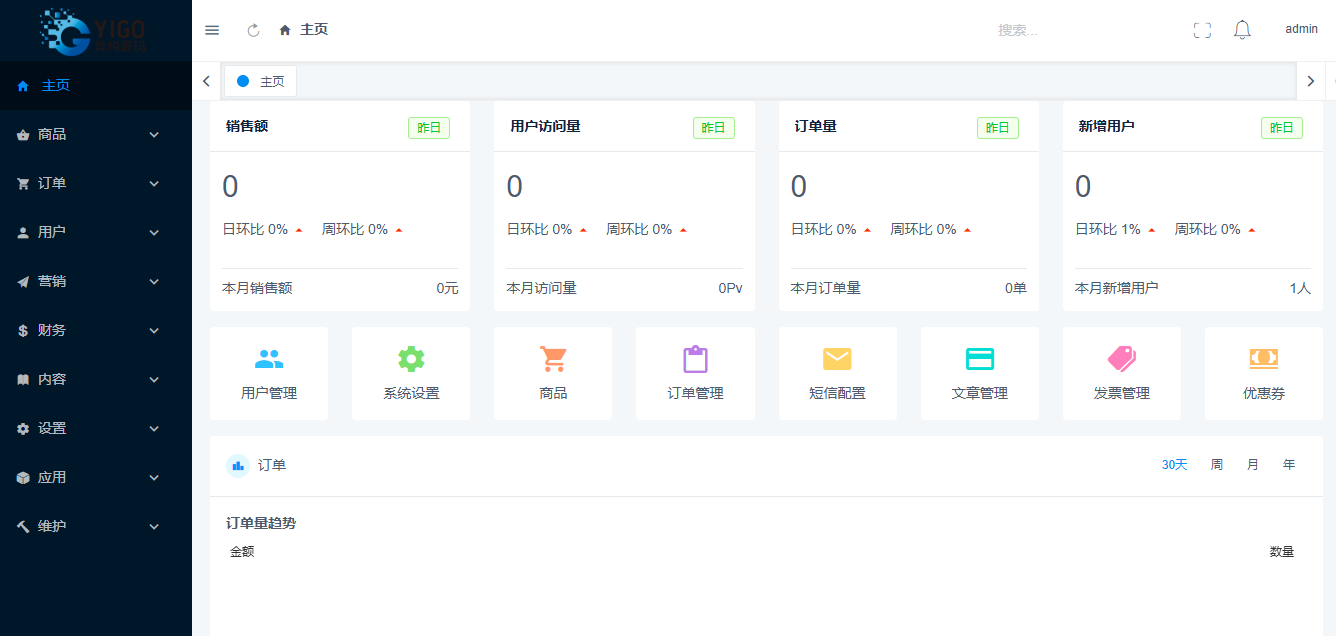Refresh the page using the reload icon
The width and height of the screenshot is (1336, 636).
coord(253,29)
